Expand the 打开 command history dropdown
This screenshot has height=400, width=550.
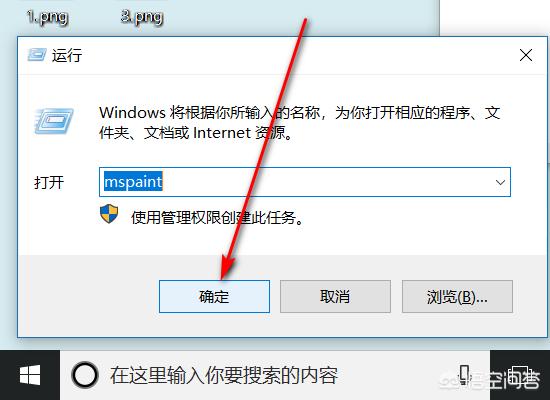(500, 182)
